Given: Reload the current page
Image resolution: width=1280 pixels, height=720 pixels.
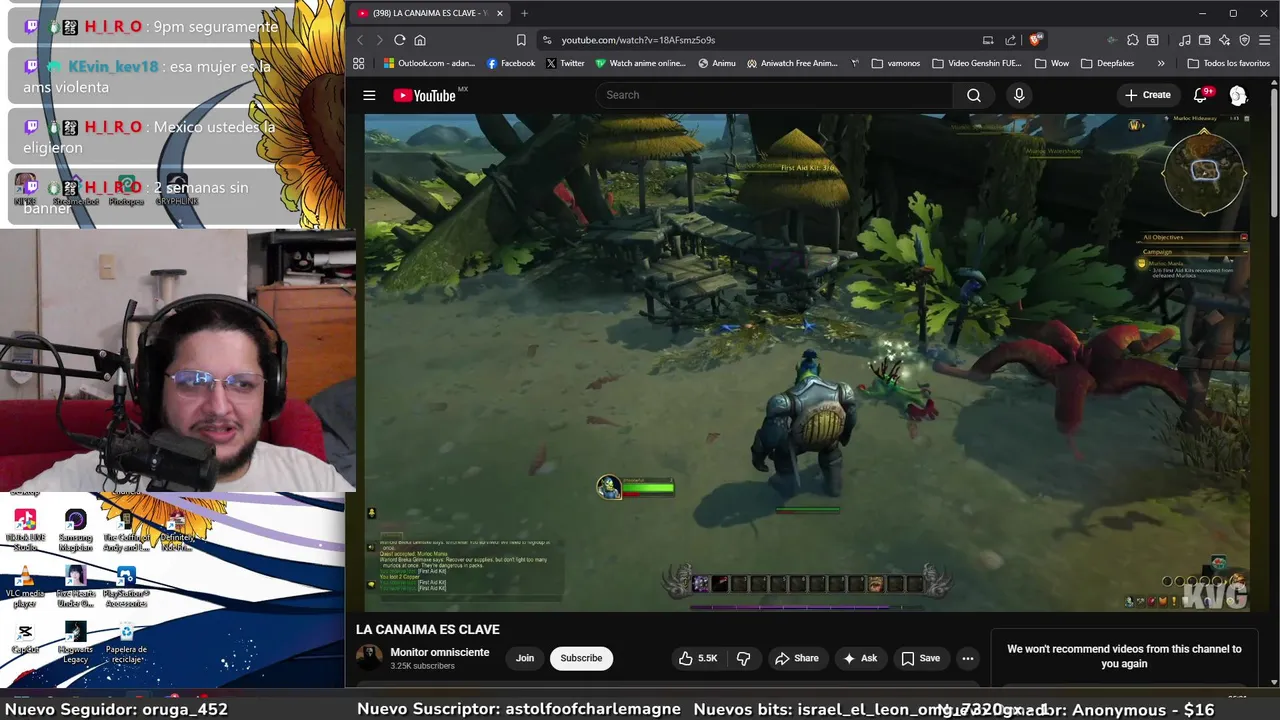Looking at the screenshot, I should [x=399, y=40].
